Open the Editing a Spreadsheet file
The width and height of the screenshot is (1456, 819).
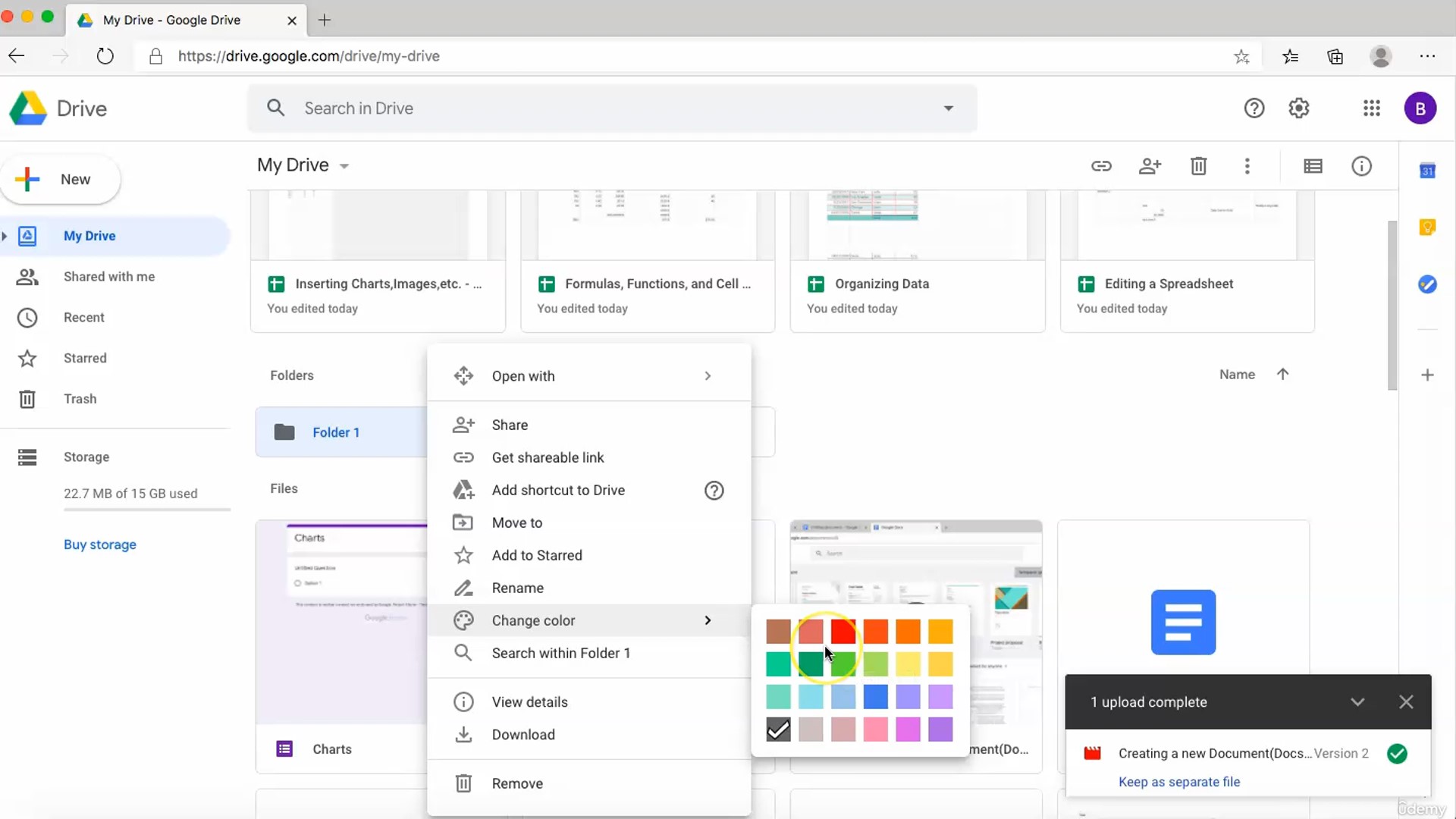point(1188,261)
